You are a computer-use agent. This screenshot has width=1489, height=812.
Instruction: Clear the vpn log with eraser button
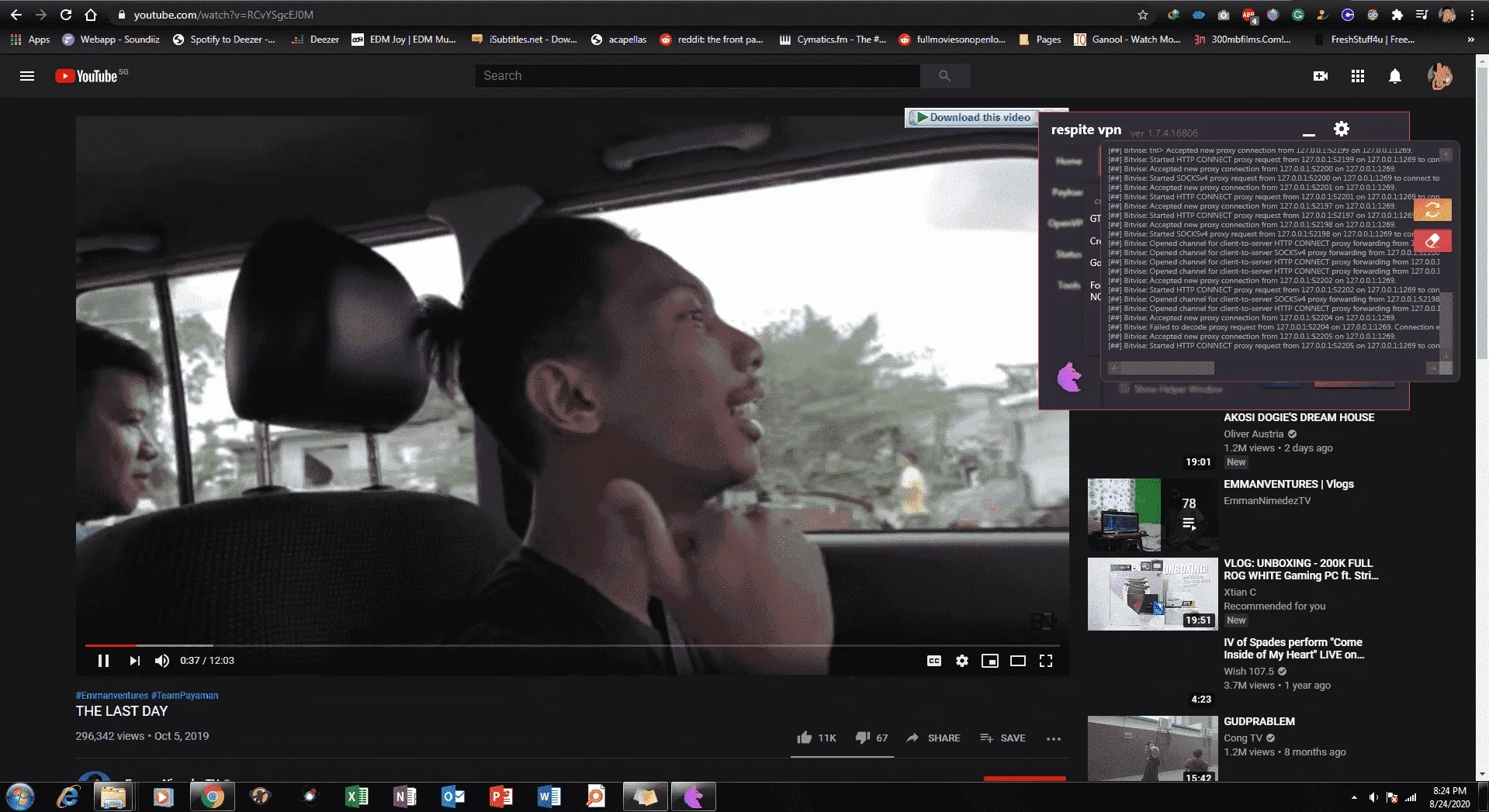(x=1432, y=241)
